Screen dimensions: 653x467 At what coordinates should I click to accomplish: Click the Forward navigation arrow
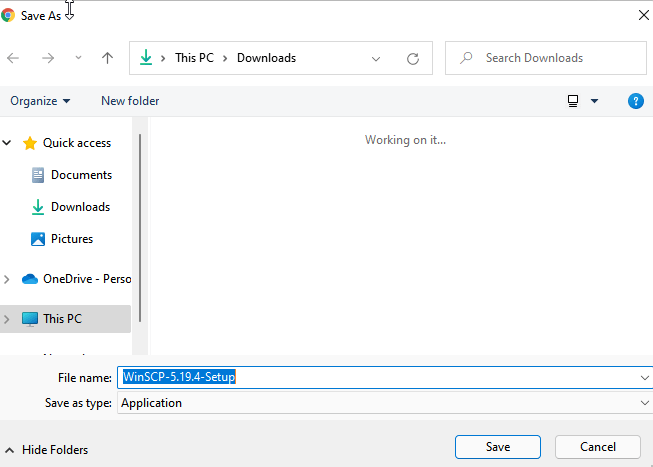47,58
